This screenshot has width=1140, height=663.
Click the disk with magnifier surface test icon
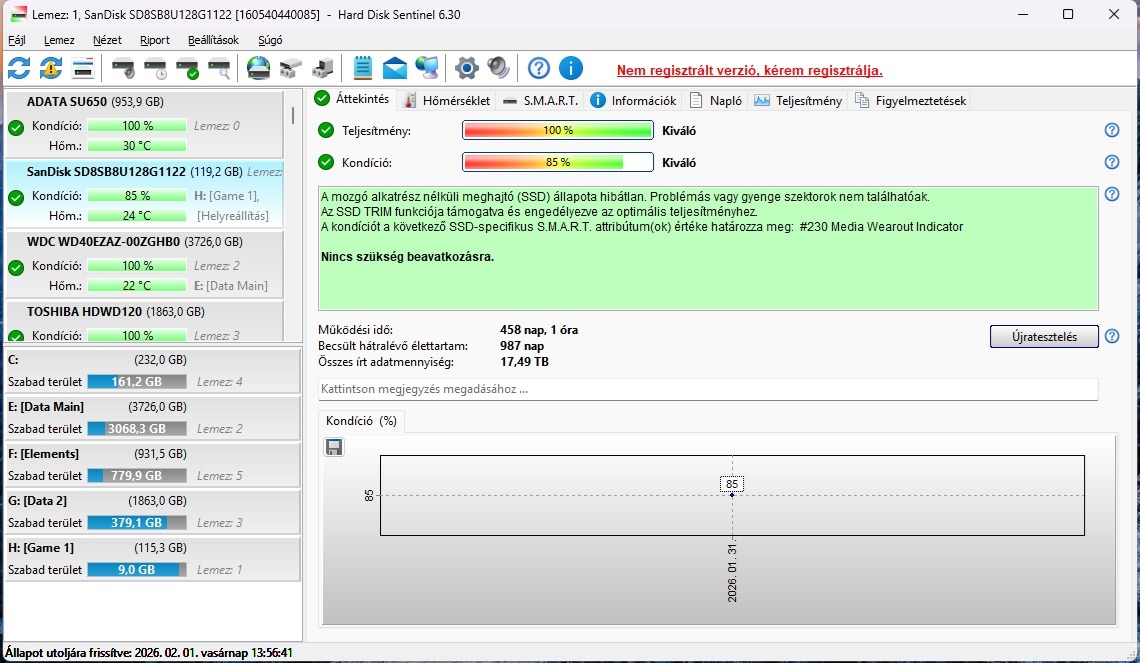click(219, 68)
